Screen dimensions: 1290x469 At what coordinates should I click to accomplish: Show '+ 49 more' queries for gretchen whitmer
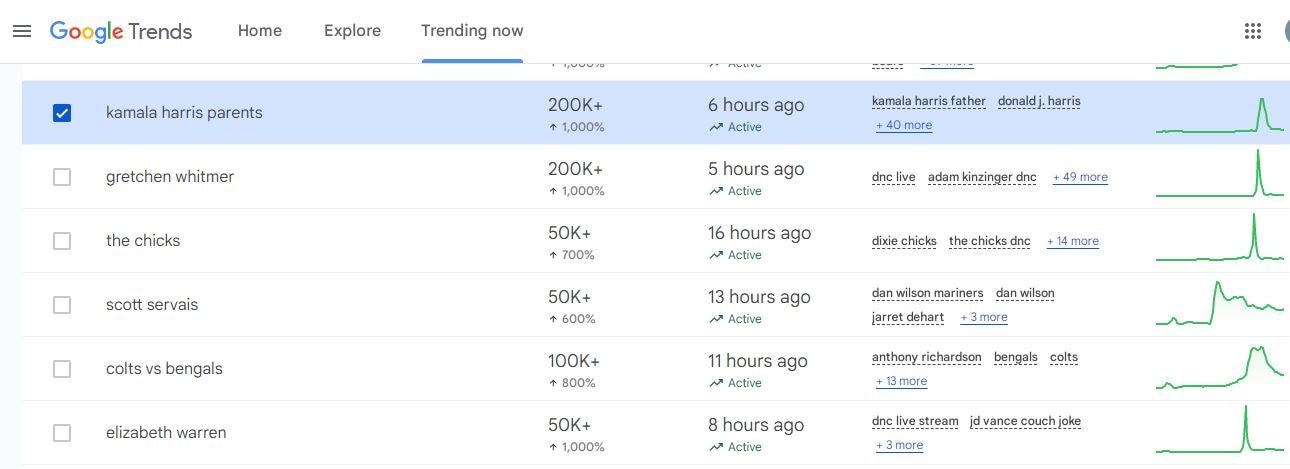[x=1080, y=178]
